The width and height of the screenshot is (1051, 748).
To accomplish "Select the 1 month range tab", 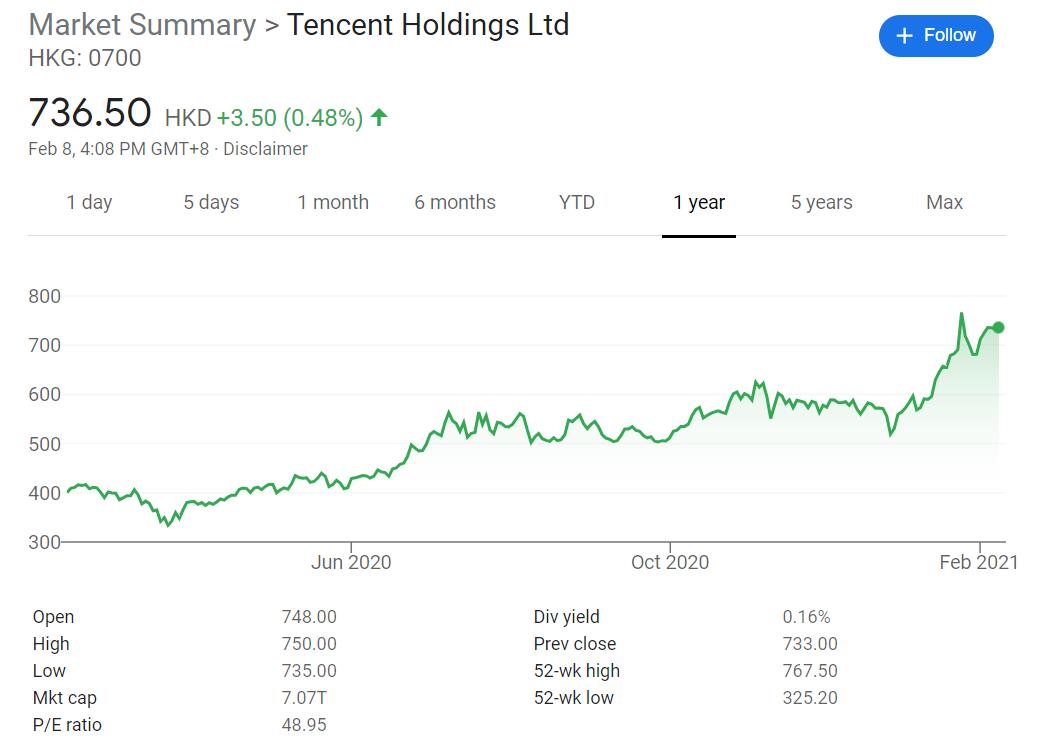I will [x=333, y=202].
